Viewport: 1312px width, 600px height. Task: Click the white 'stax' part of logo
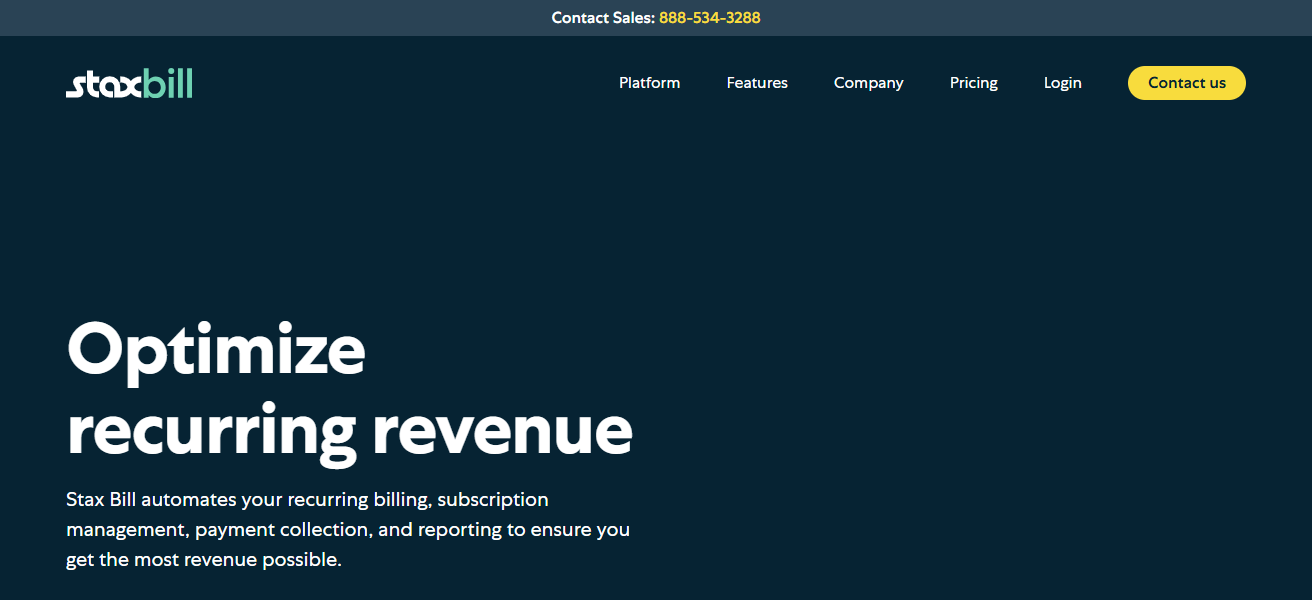104,86
